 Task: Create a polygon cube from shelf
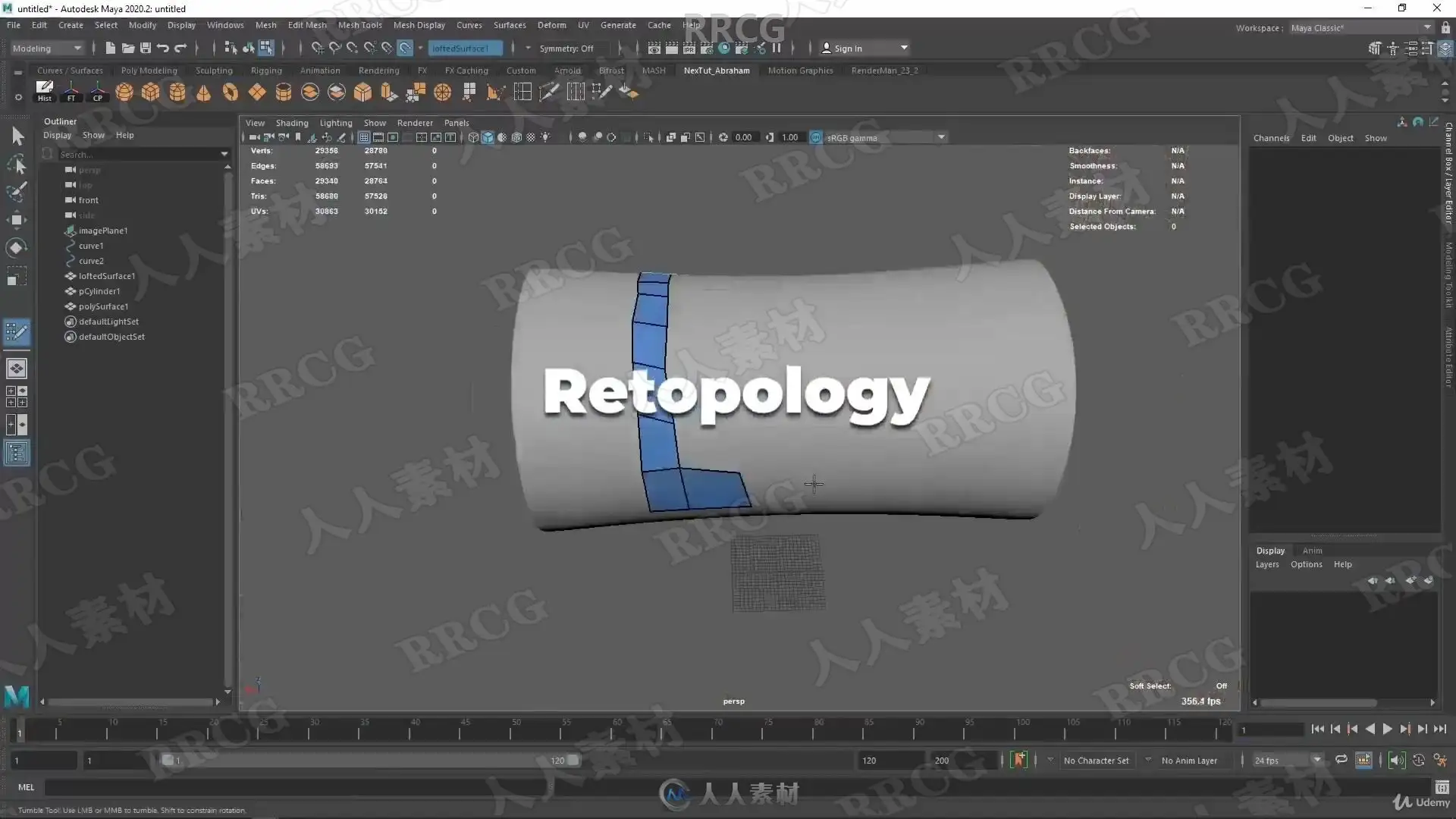click(151, 93)
